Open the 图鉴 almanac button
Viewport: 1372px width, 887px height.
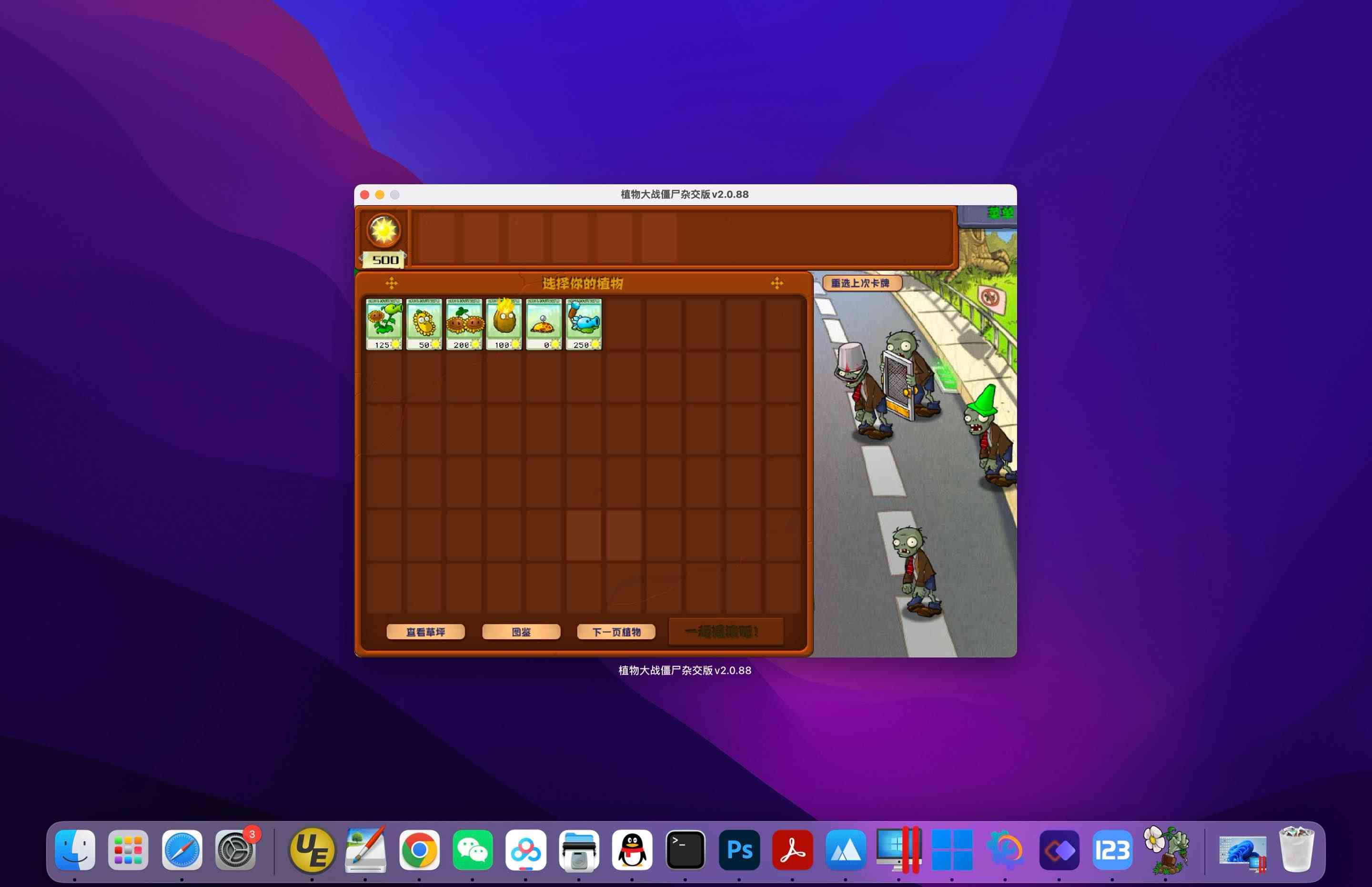click(521, 632)
